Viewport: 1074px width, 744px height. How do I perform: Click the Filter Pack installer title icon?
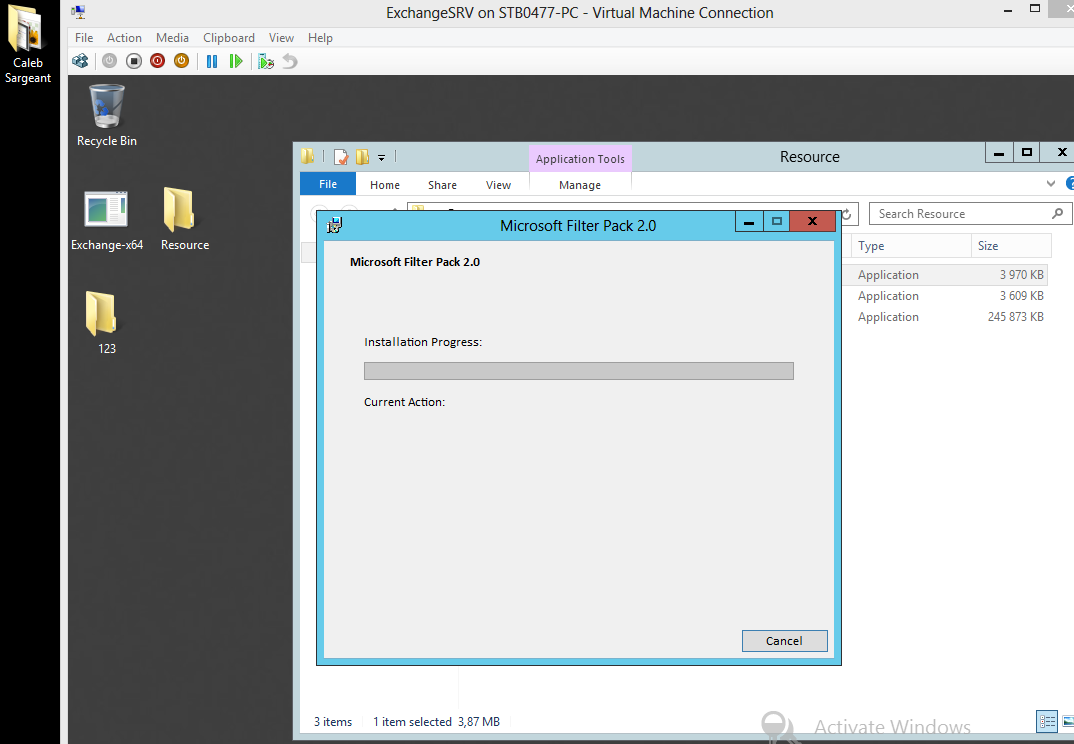pyautogui.click(x=335, y=225)
